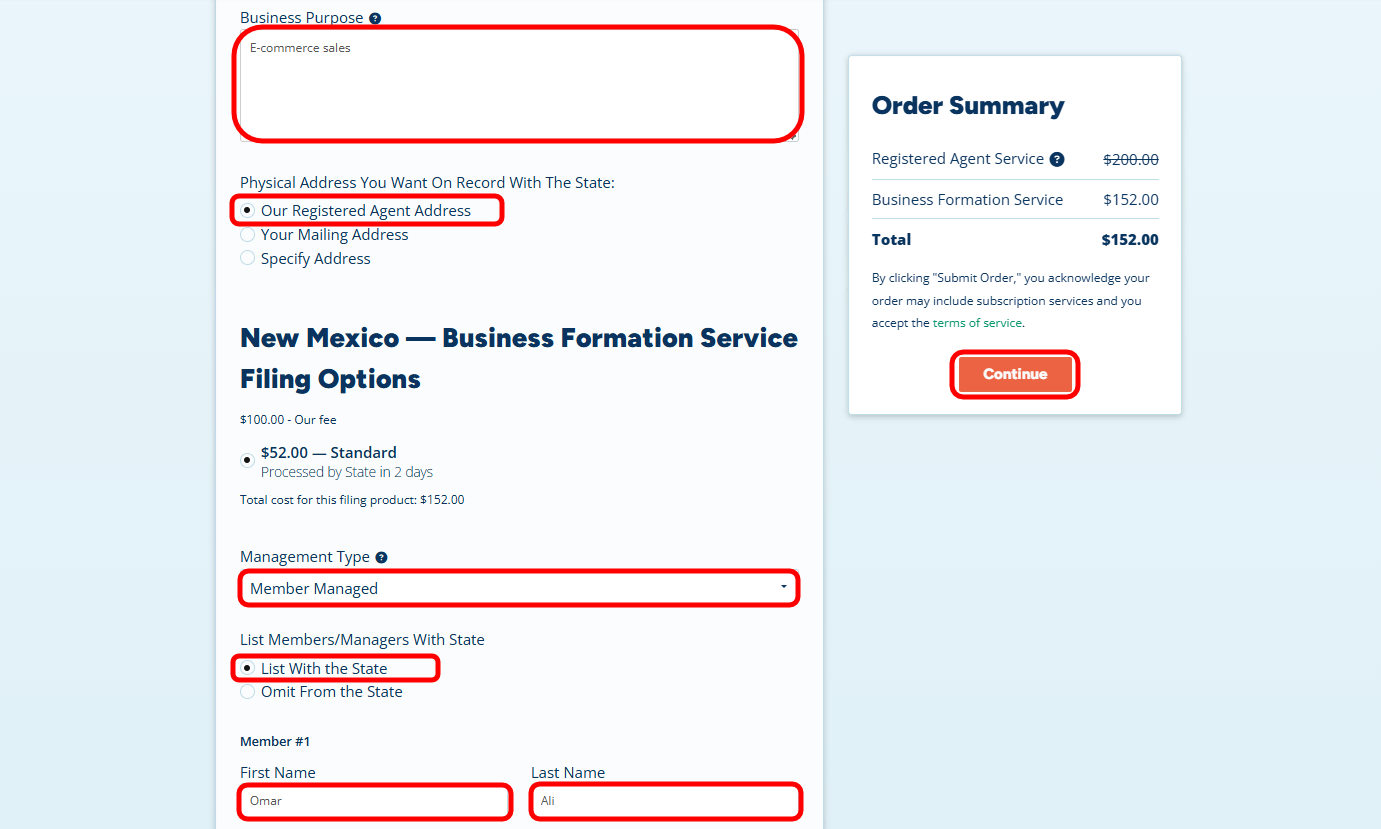Image resolution: width=1381 pixels, height=829 pixels.
Task: Open the Management Type dropdown
Action: 518,588
